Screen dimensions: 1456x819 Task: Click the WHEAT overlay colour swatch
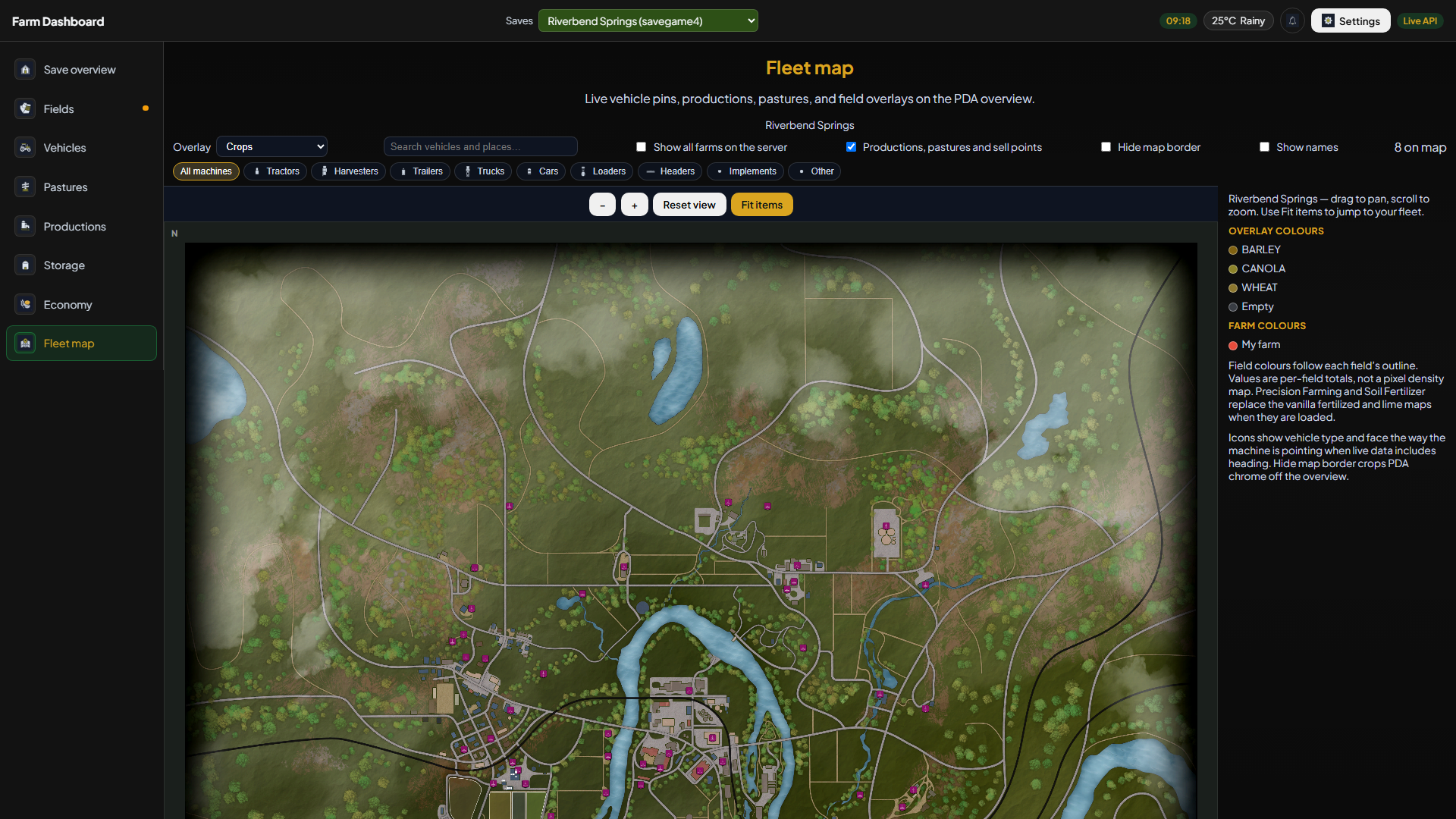(x=1233, y=288)
